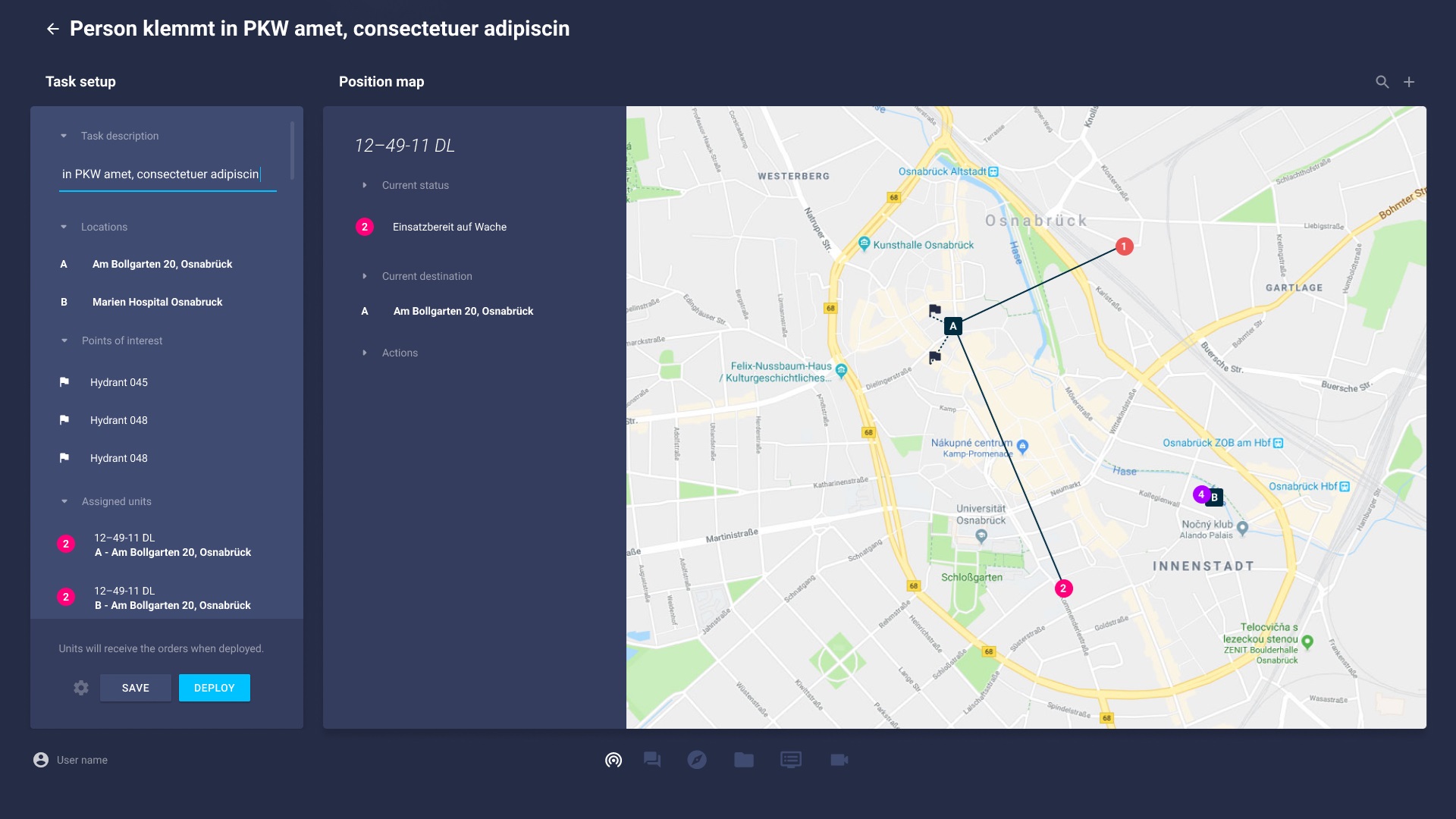
Task: Open the folder icon in bottom bar
Action: pos(744,759)
